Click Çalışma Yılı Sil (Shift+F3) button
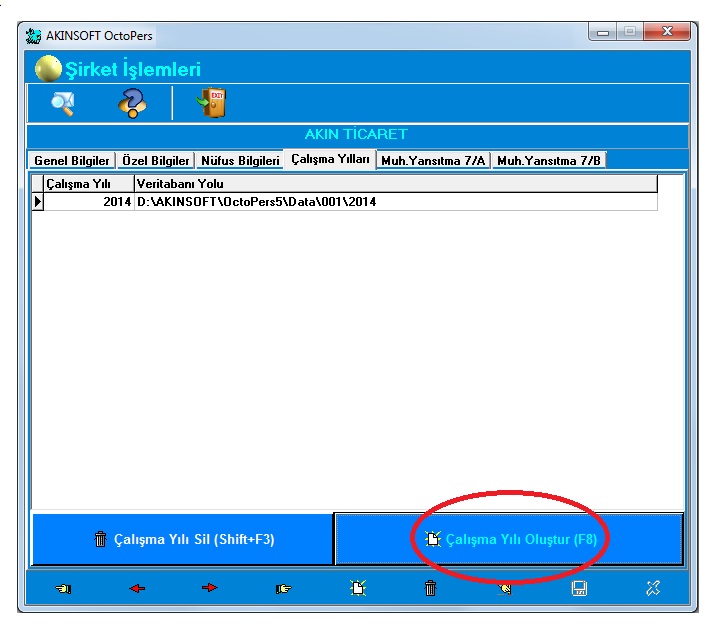This screenshot has height=644, width=725. pyautogui.click(x=183, y=539)
